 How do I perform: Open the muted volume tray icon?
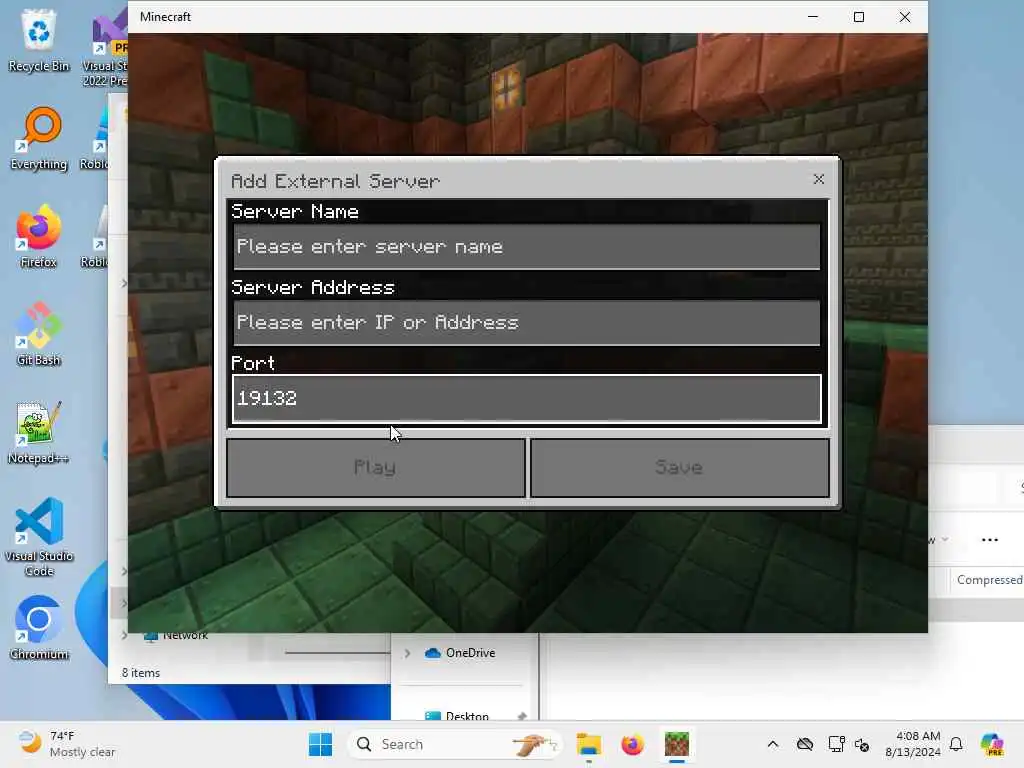(x=862, y=744)
